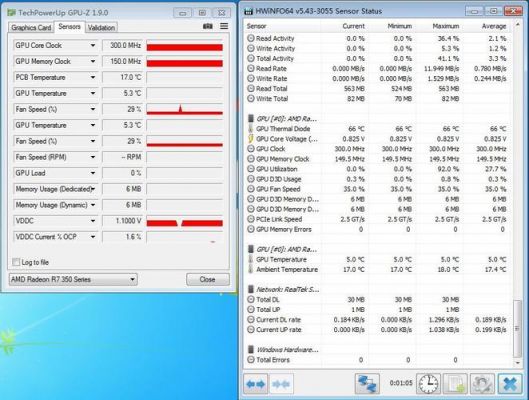Open GPU Core Clock dropdown arrow
Screen dimensions: 529x400
click(x=93, y=45)
